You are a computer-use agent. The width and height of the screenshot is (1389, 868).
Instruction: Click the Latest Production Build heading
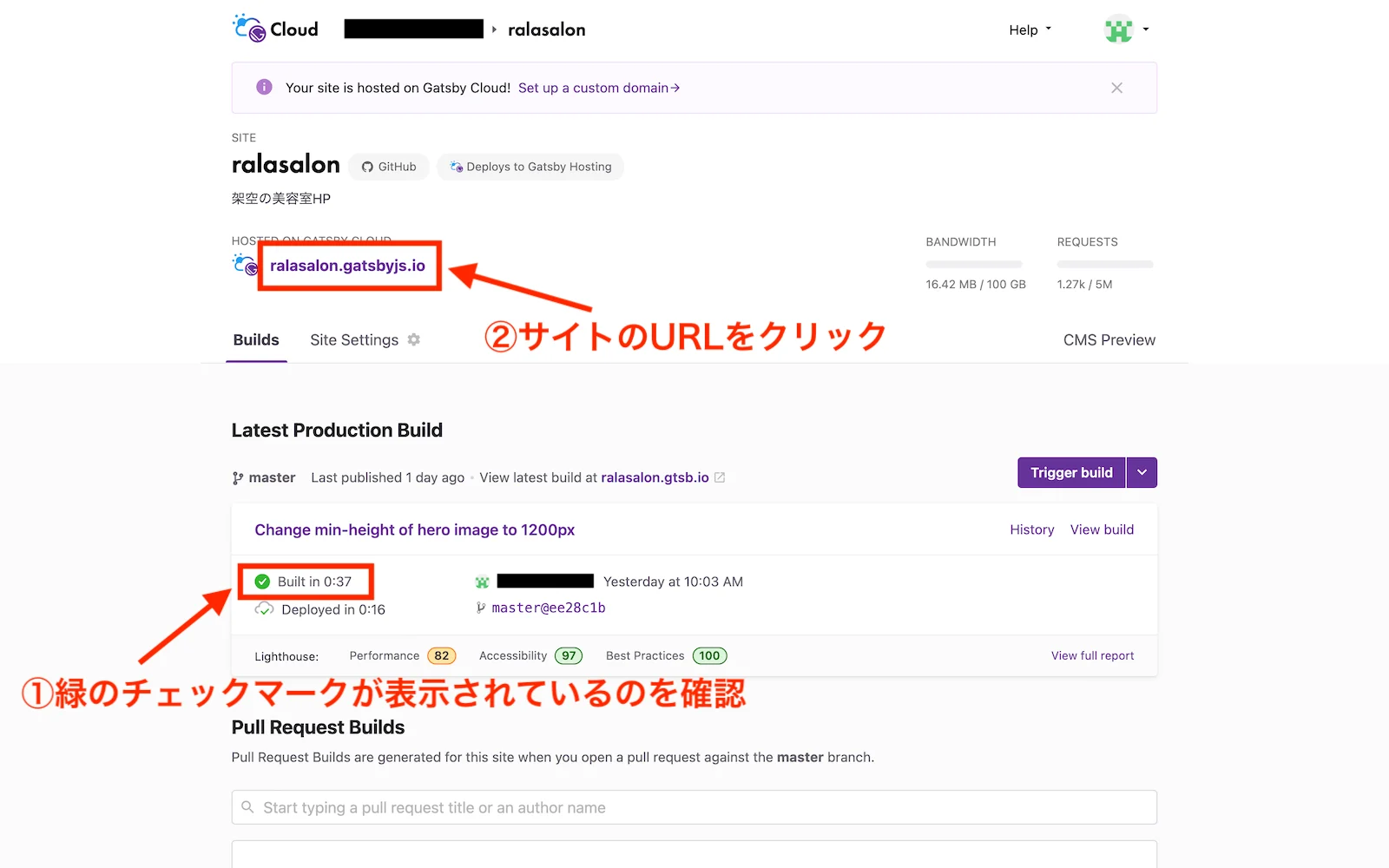337,431
